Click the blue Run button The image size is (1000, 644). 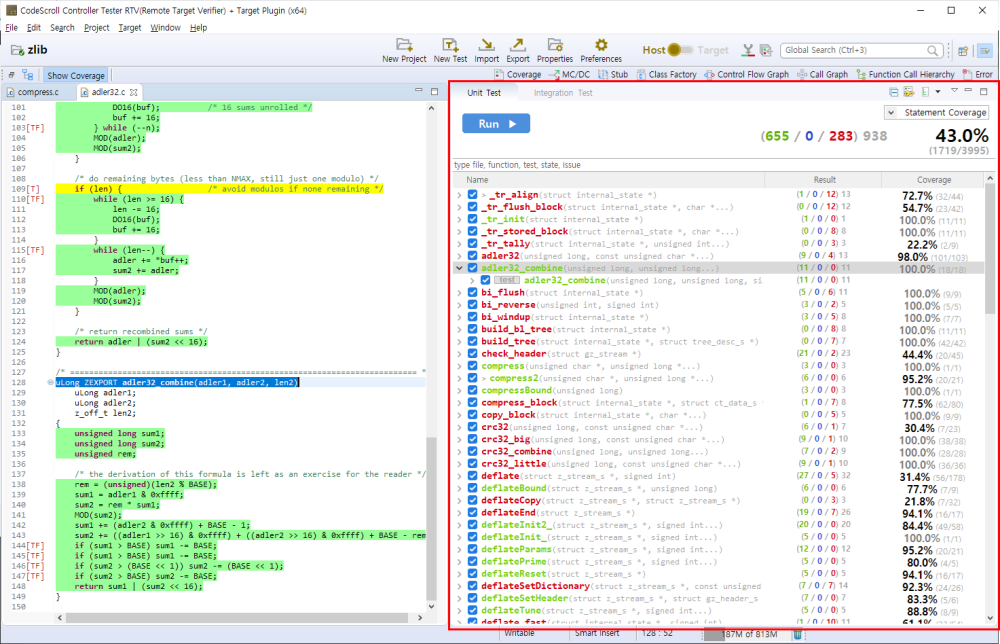click(x=496, y=124)
